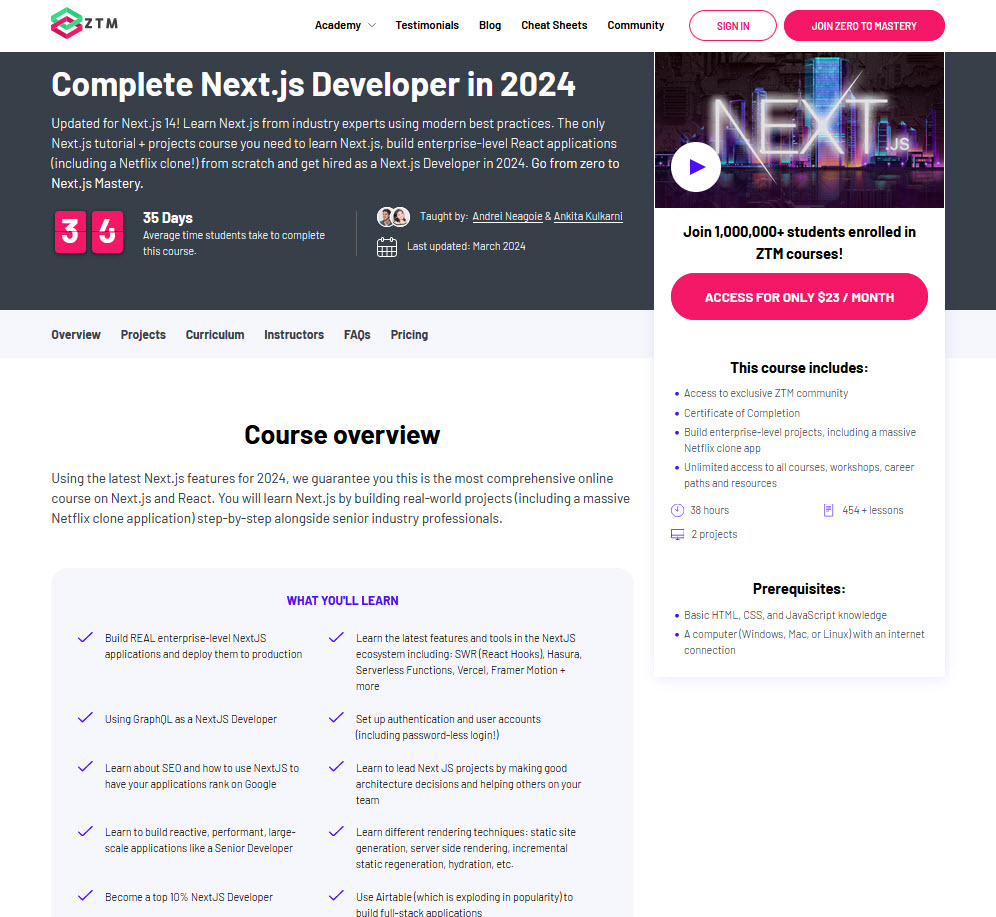Viewport: 996px width, 917px height.
Task: Click 'Certificate of Completion' text
Action: point(741,413)
